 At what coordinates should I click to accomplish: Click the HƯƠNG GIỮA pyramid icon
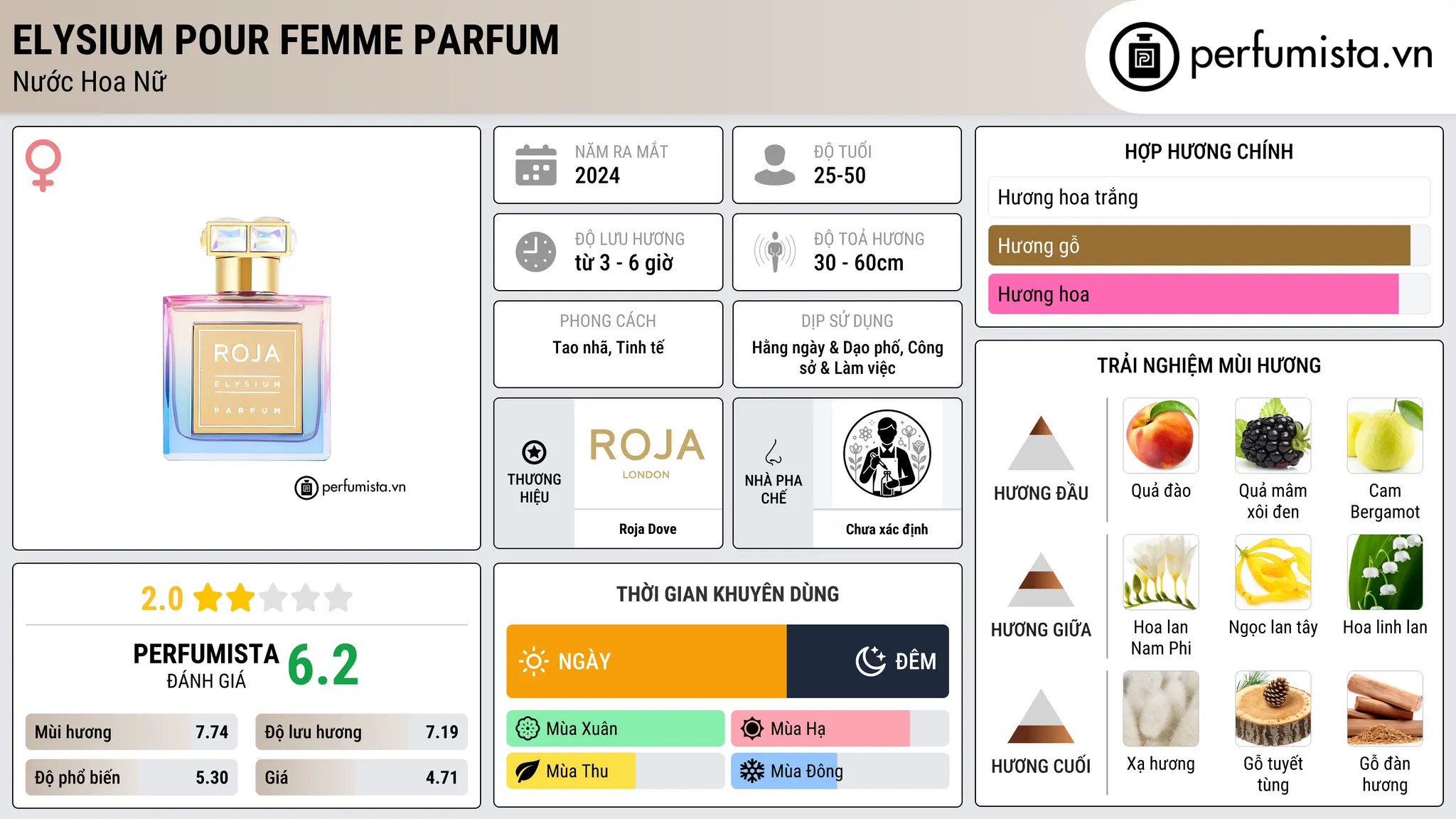(x=1041, y=579)
